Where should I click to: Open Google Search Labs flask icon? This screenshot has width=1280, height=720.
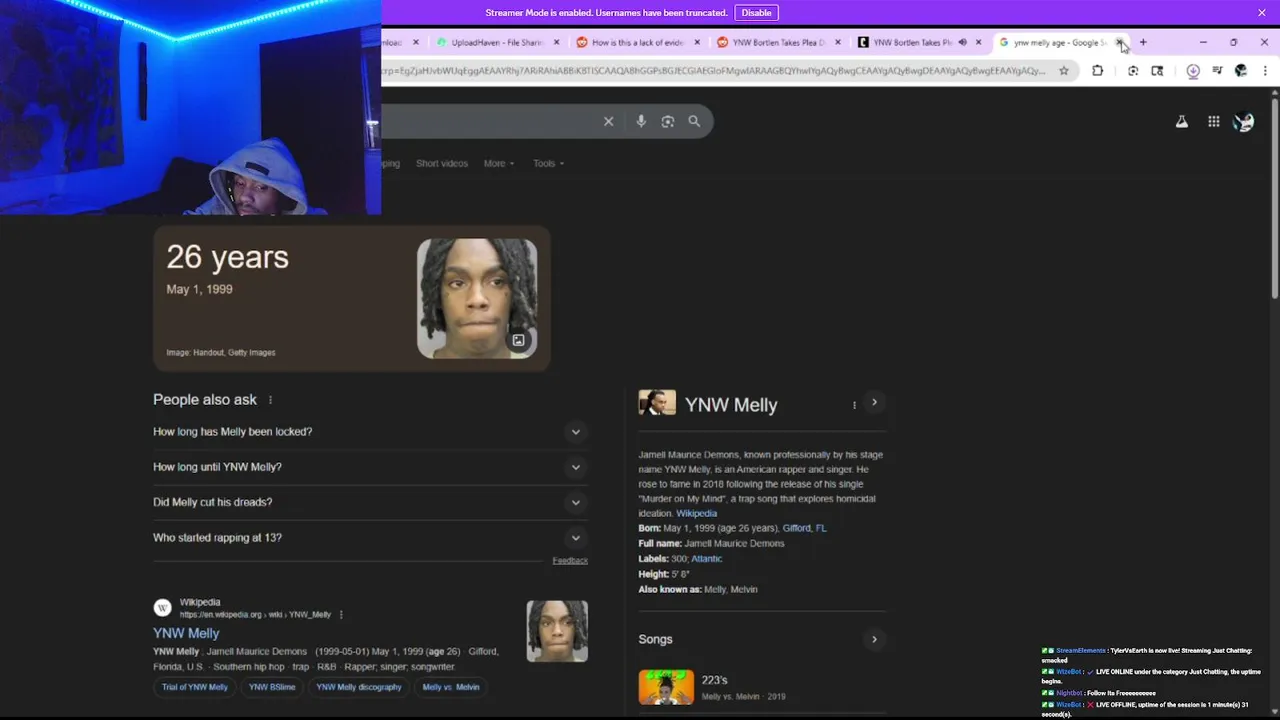1181,122
